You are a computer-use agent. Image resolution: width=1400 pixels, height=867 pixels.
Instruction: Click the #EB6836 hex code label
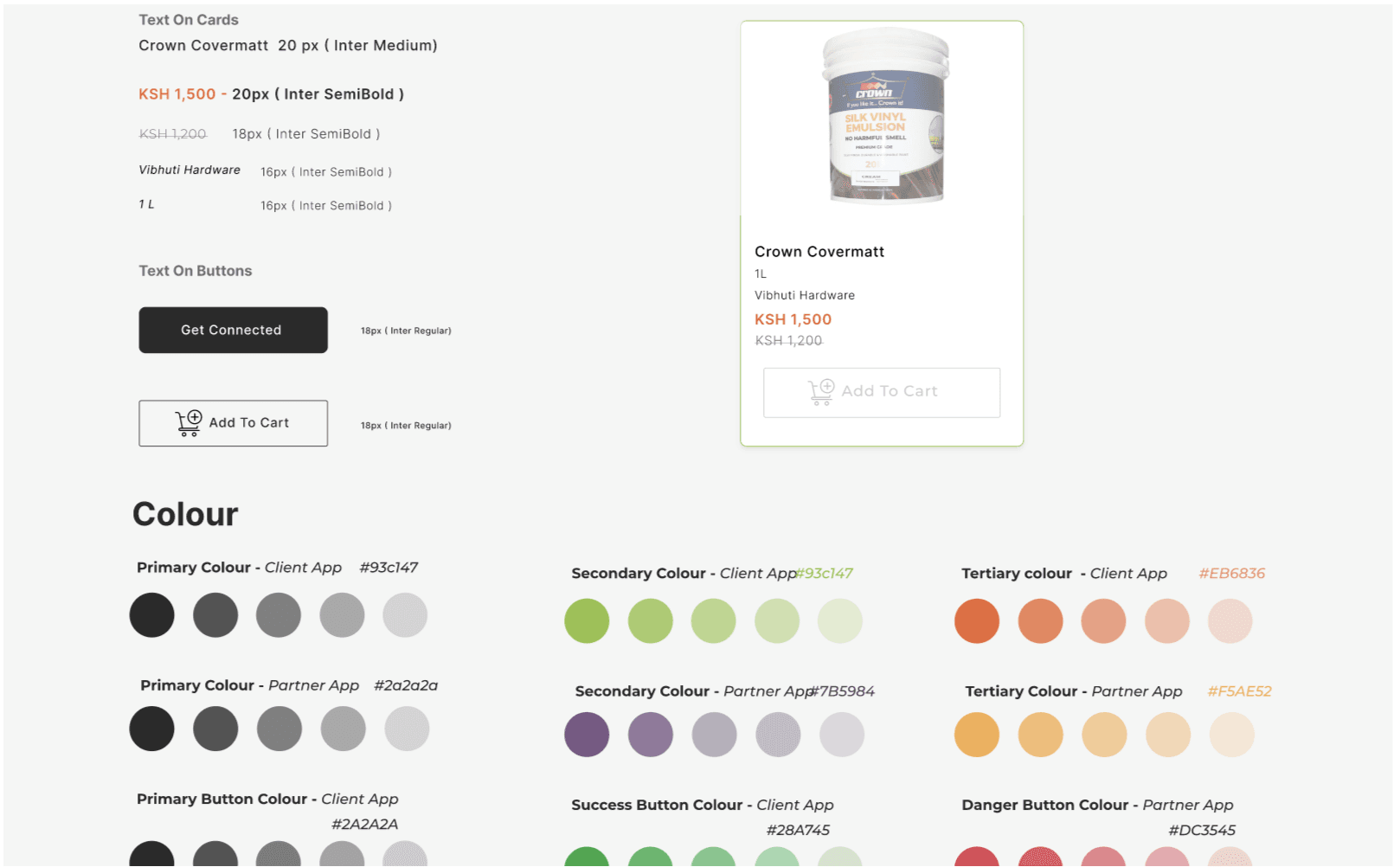coord(1231,574)
